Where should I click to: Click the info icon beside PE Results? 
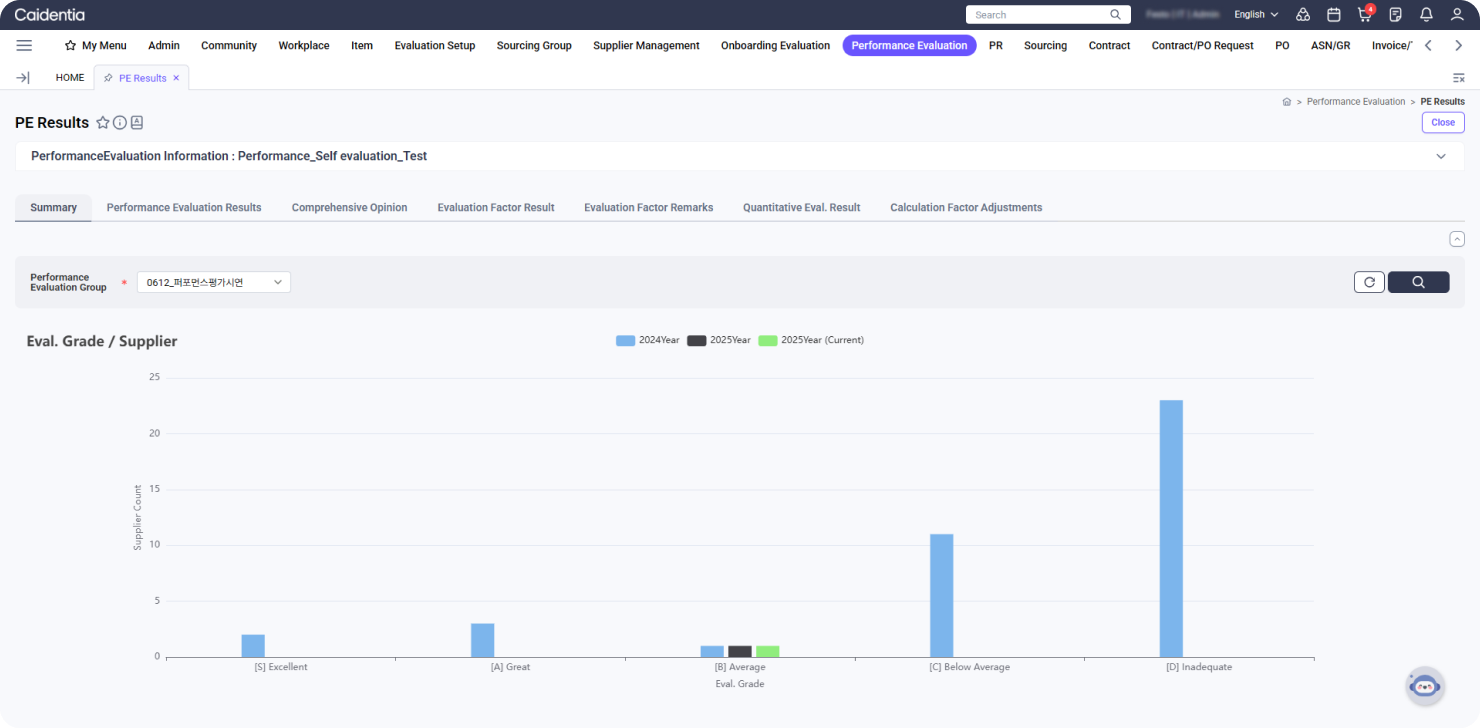[x=119, y=123]
